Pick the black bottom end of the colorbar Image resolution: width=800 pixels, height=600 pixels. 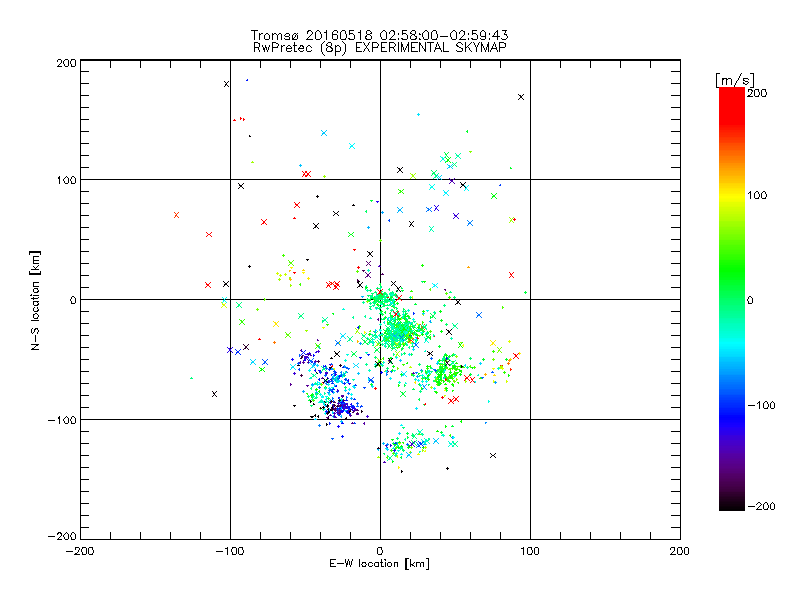(x=732, y=503)
